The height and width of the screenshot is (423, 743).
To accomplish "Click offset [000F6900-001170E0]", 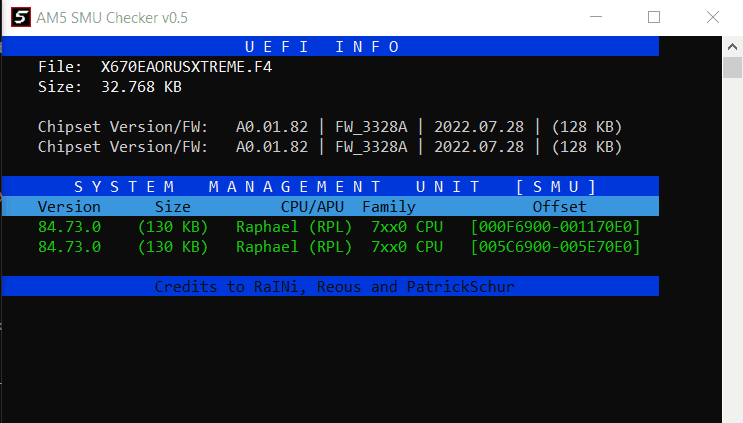I will (x=555, y=227).
